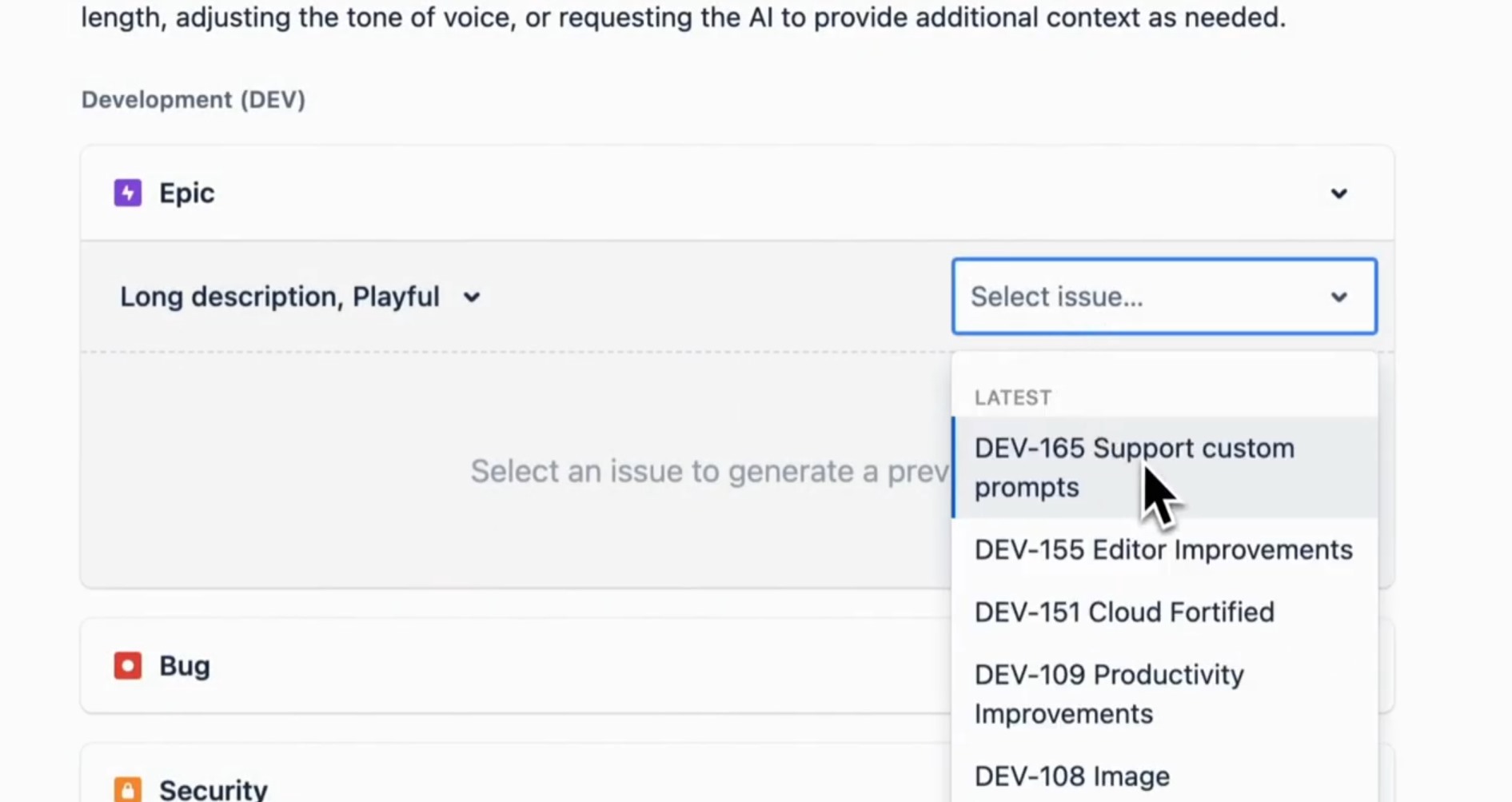Pick DEV-109 Productivity Improvements
The height and width of the screenshot is (802, 1512).
[x=1164, y=693]
